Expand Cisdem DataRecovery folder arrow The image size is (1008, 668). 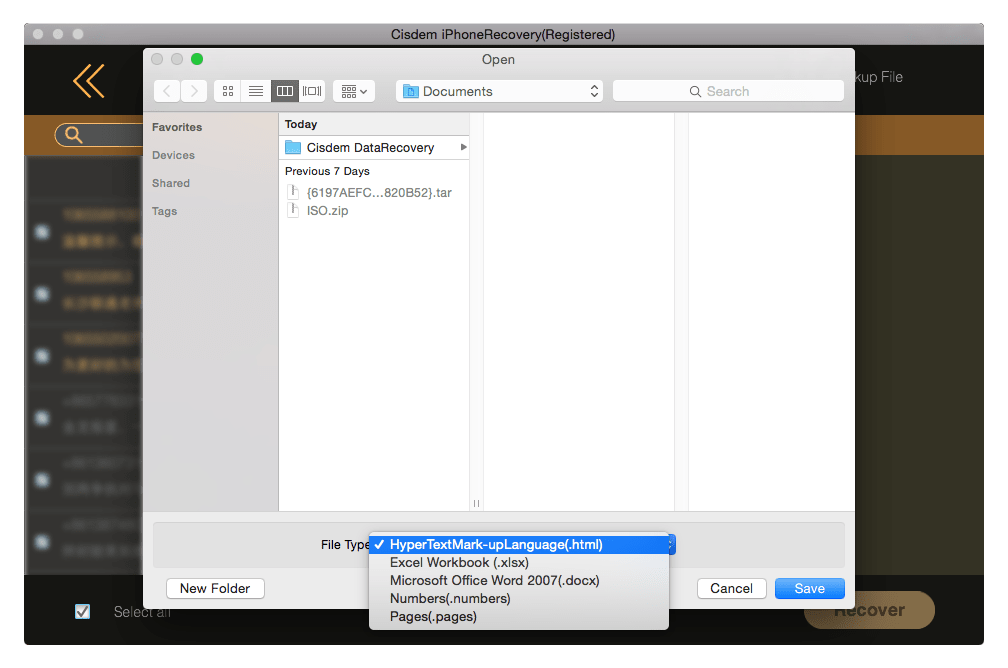pyautogui.click(x=464, y=147)
